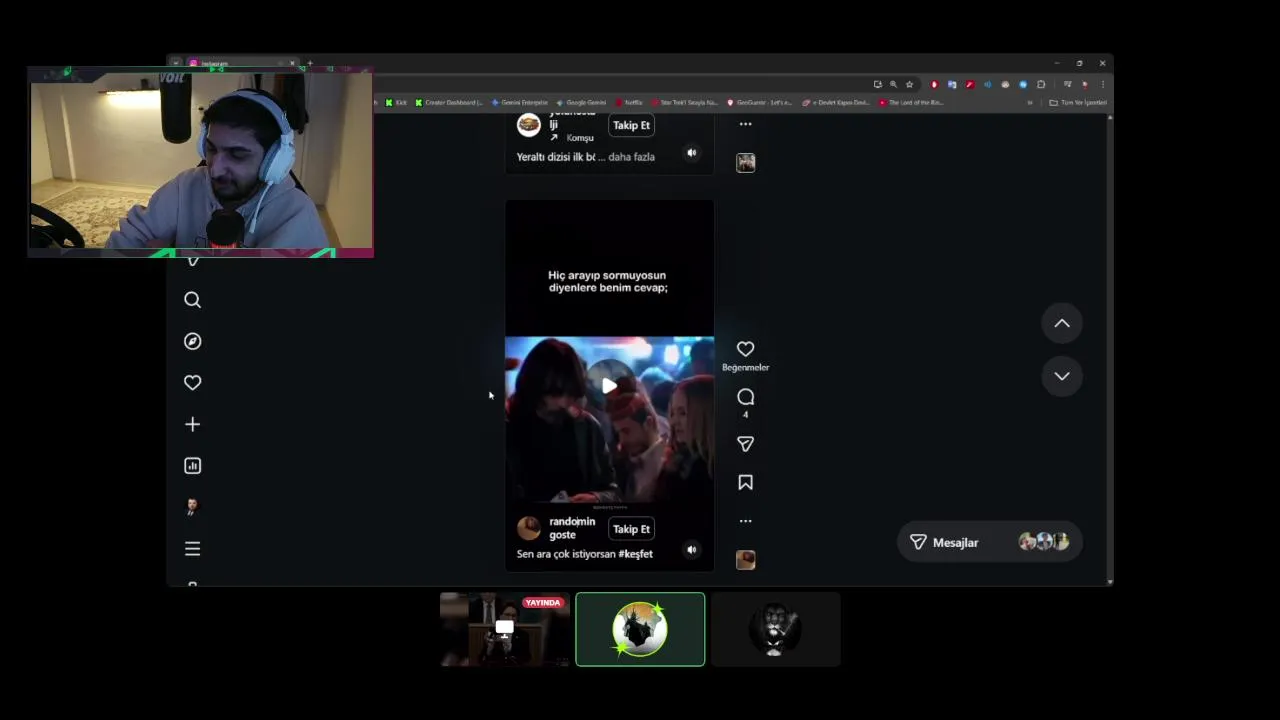The height and width of the screenshot is (720, 1280).
Task: Open the Creator Dashboard bookmark
Action: tap(449, 102)
